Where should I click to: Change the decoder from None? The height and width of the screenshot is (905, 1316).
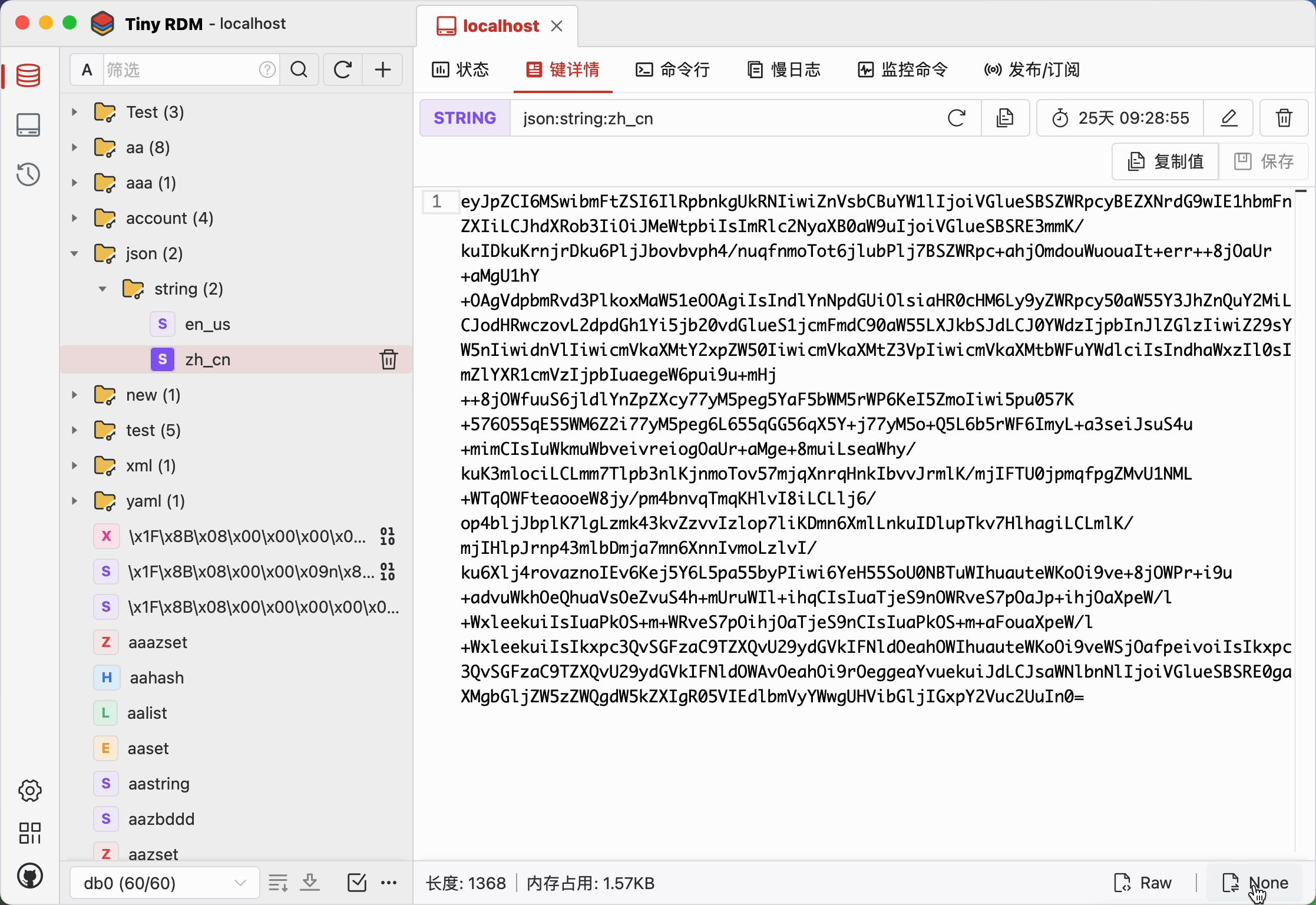click(x=1256, y=882)
